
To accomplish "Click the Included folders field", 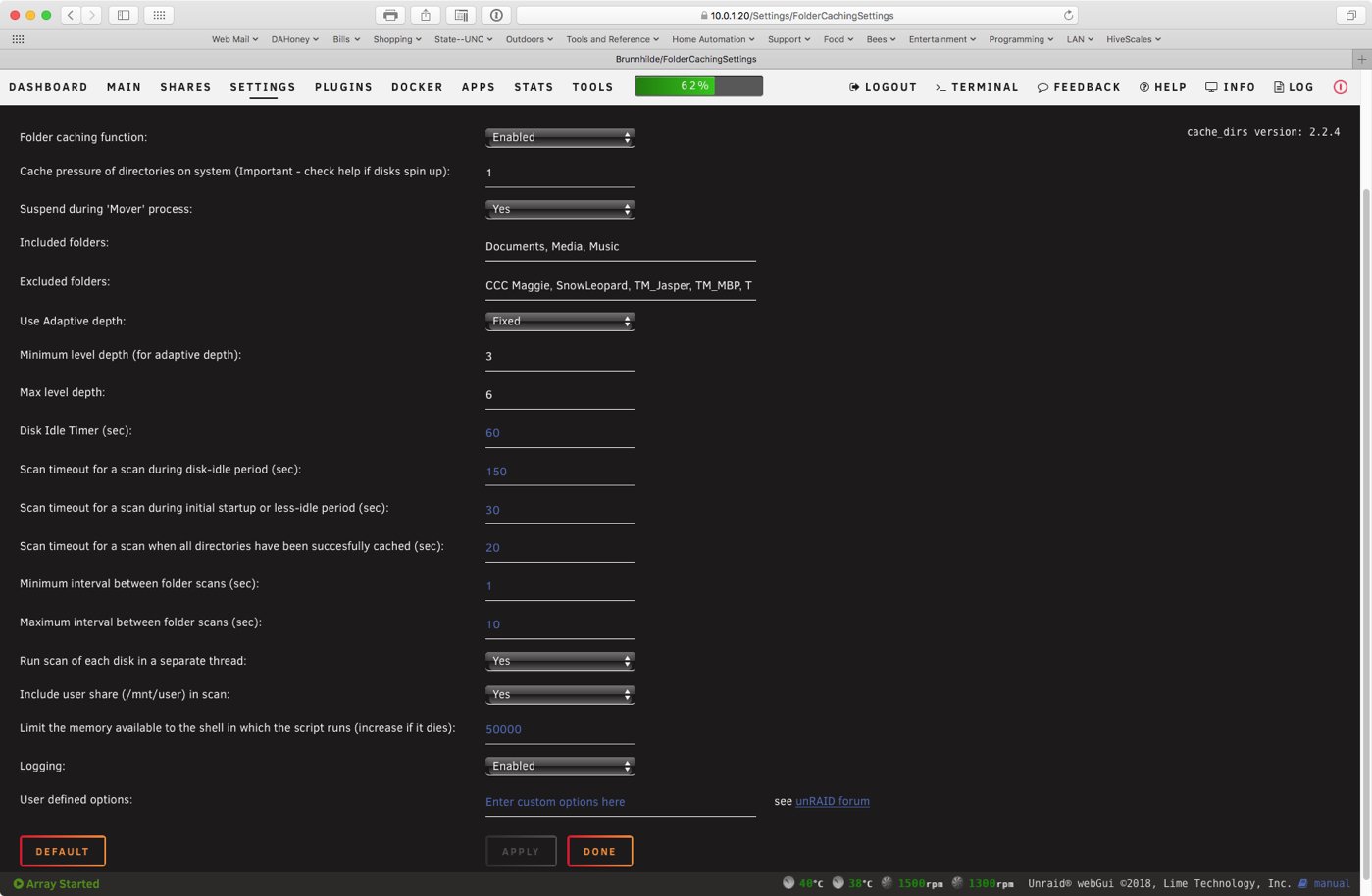I will pyautogui.click(x=621, y=246).
